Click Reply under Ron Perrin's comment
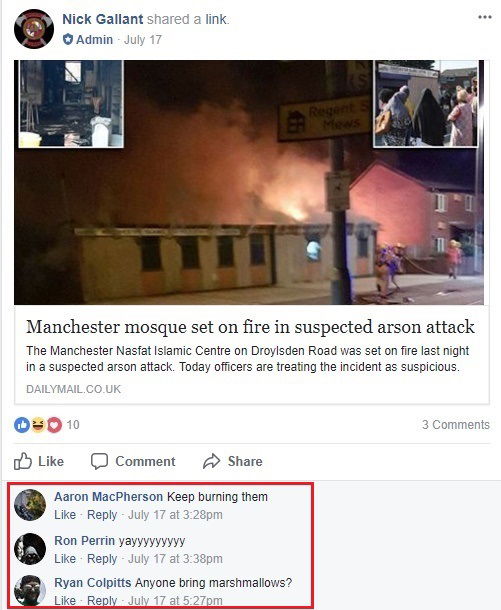Image resolution: width=501 pixels, height=610 pixels. (x=102, y=559)
